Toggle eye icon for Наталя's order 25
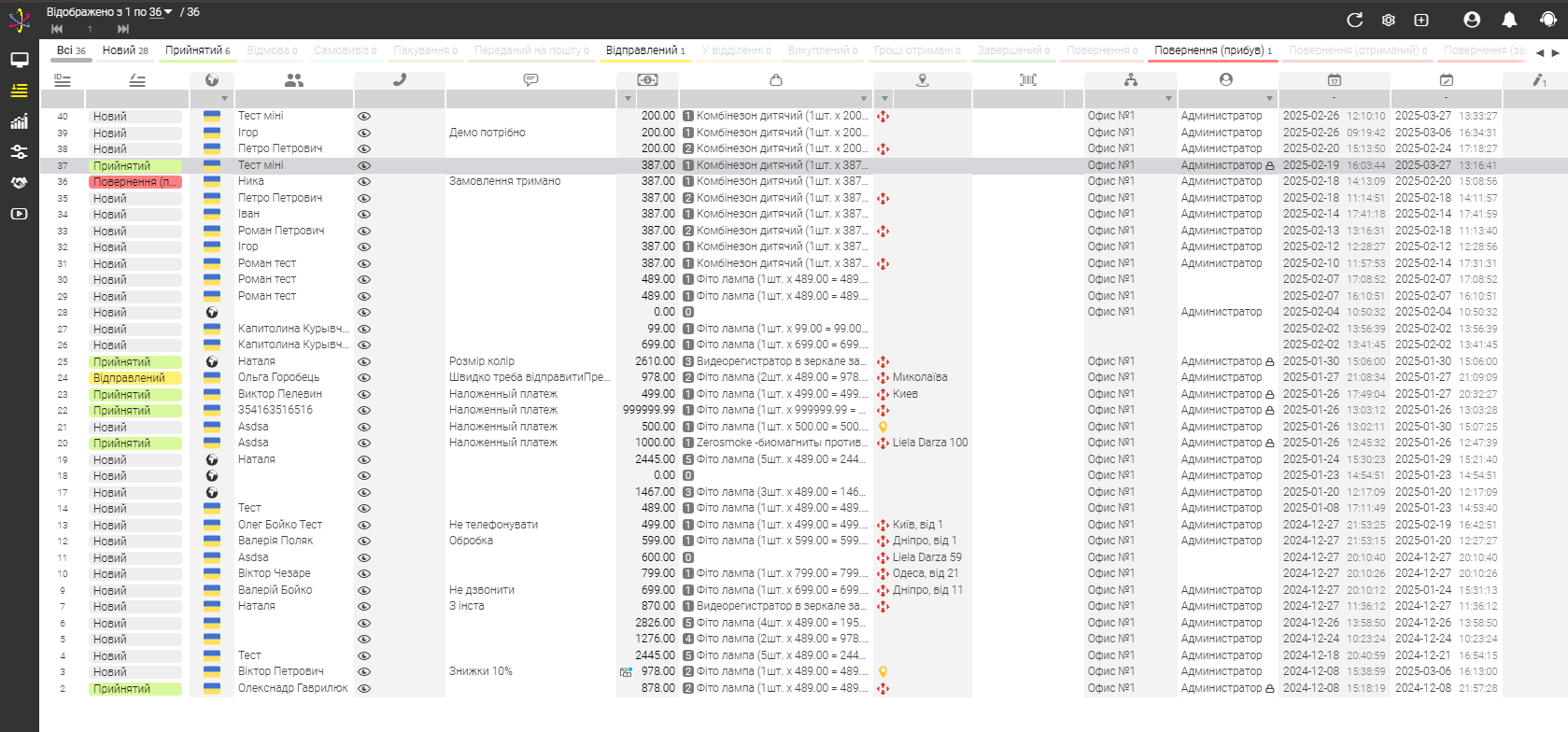This screenshot has height=732, width=1568. (x=364, y=362)
